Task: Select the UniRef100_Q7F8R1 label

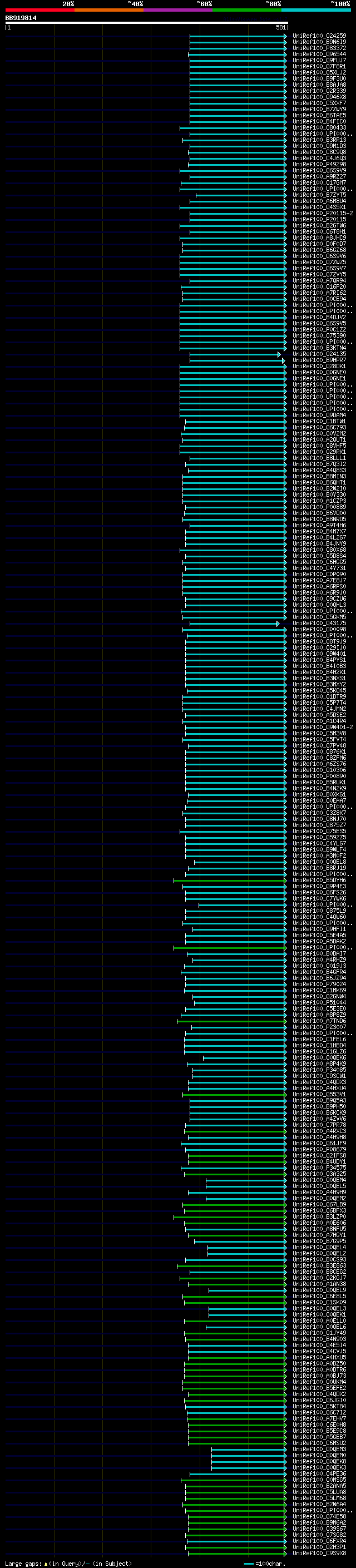Action: click(319, 66)
